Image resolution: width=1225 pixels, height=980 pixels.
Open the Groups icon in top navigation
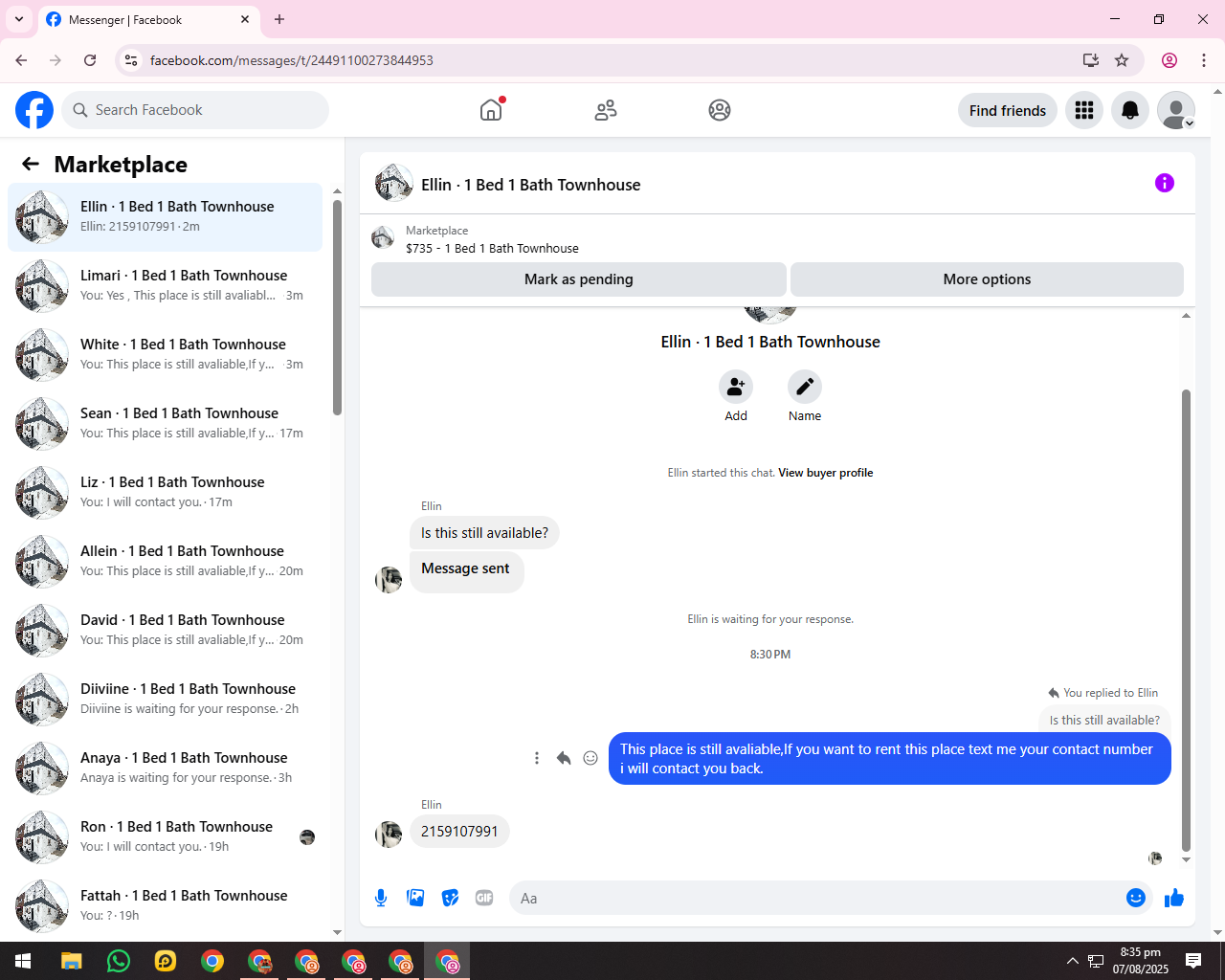720,110
